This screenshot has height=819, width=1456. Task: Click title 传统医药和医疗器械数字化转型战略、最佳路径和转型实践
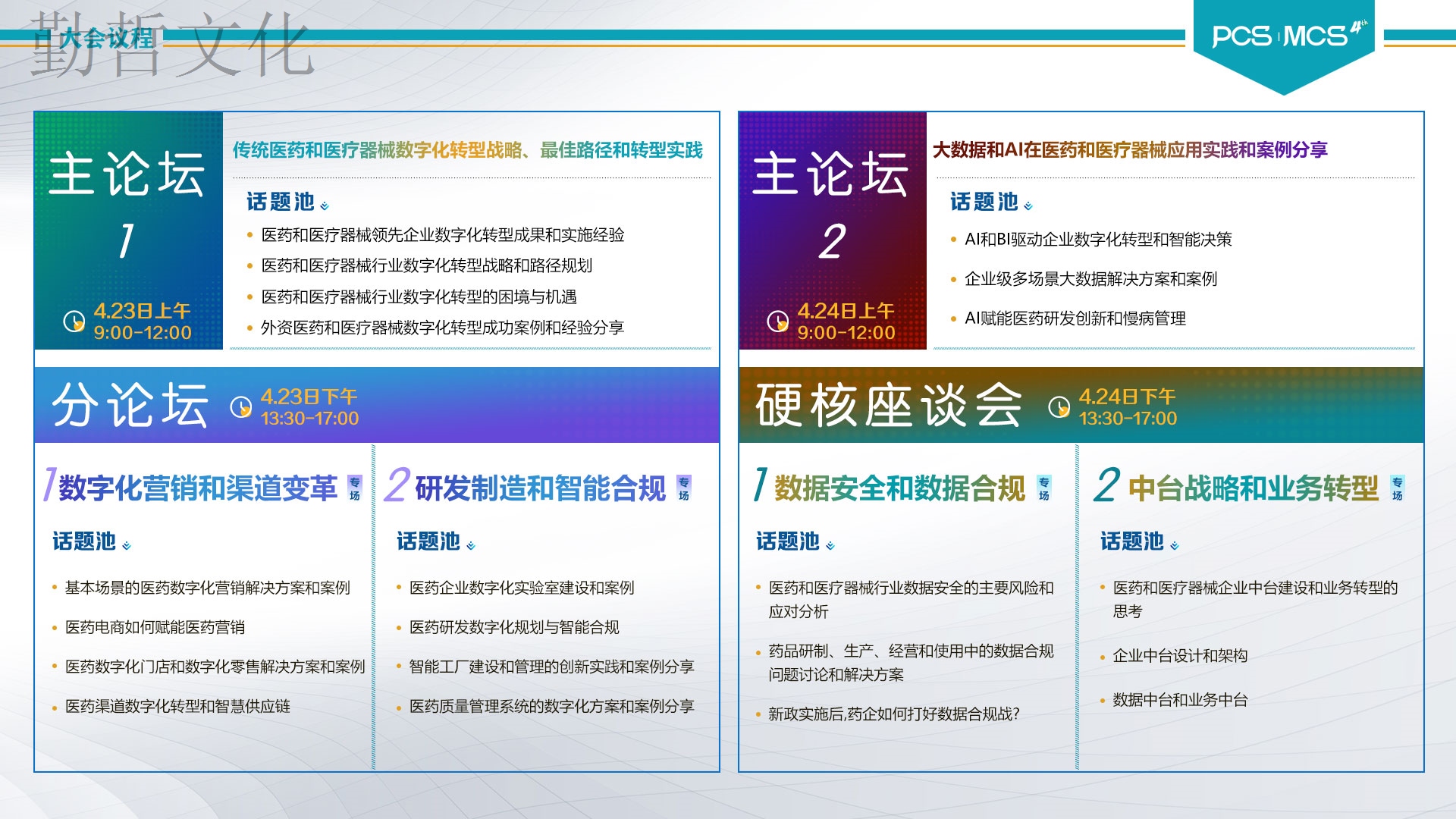[x=468, y=150]
